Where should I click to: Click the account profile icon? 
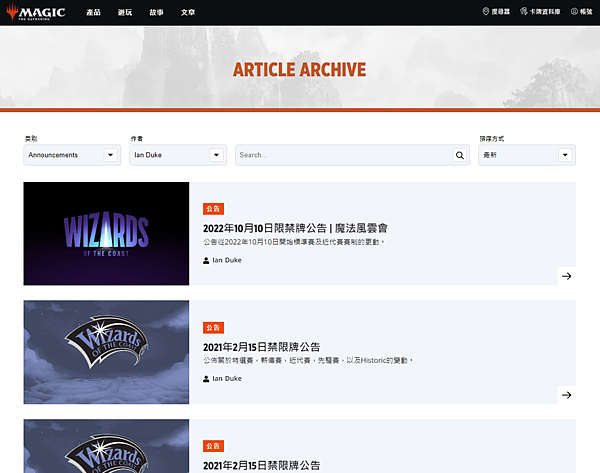coord(574,11)
